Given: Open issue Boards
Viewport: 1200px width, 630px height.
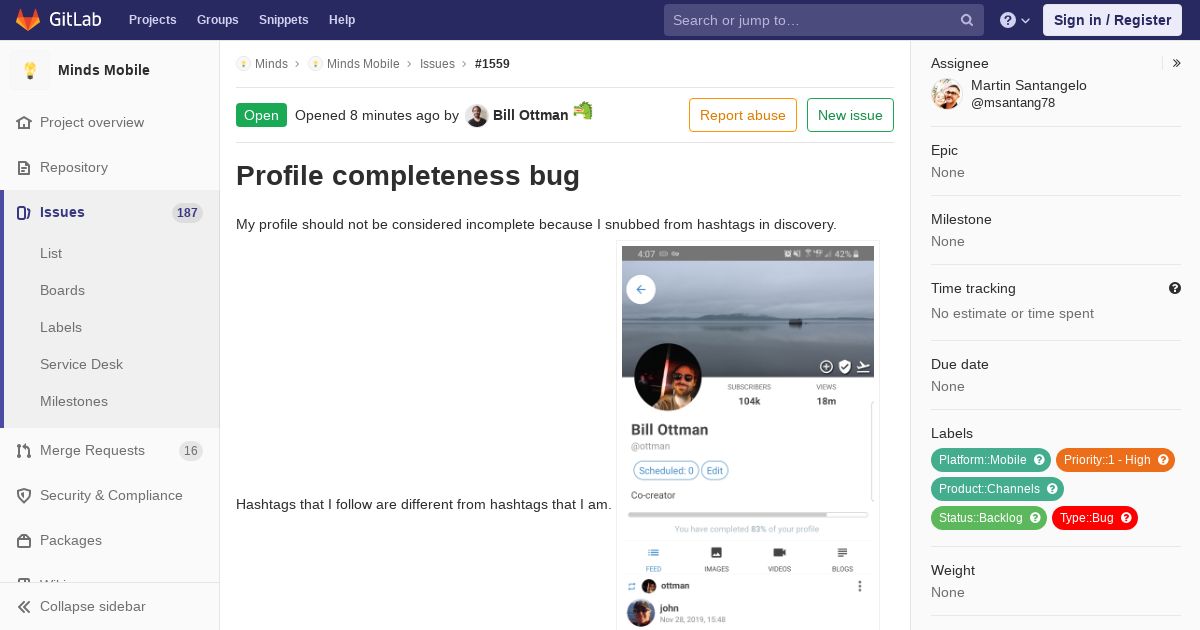Looking at the screenshot, I should tap(62, 290).
